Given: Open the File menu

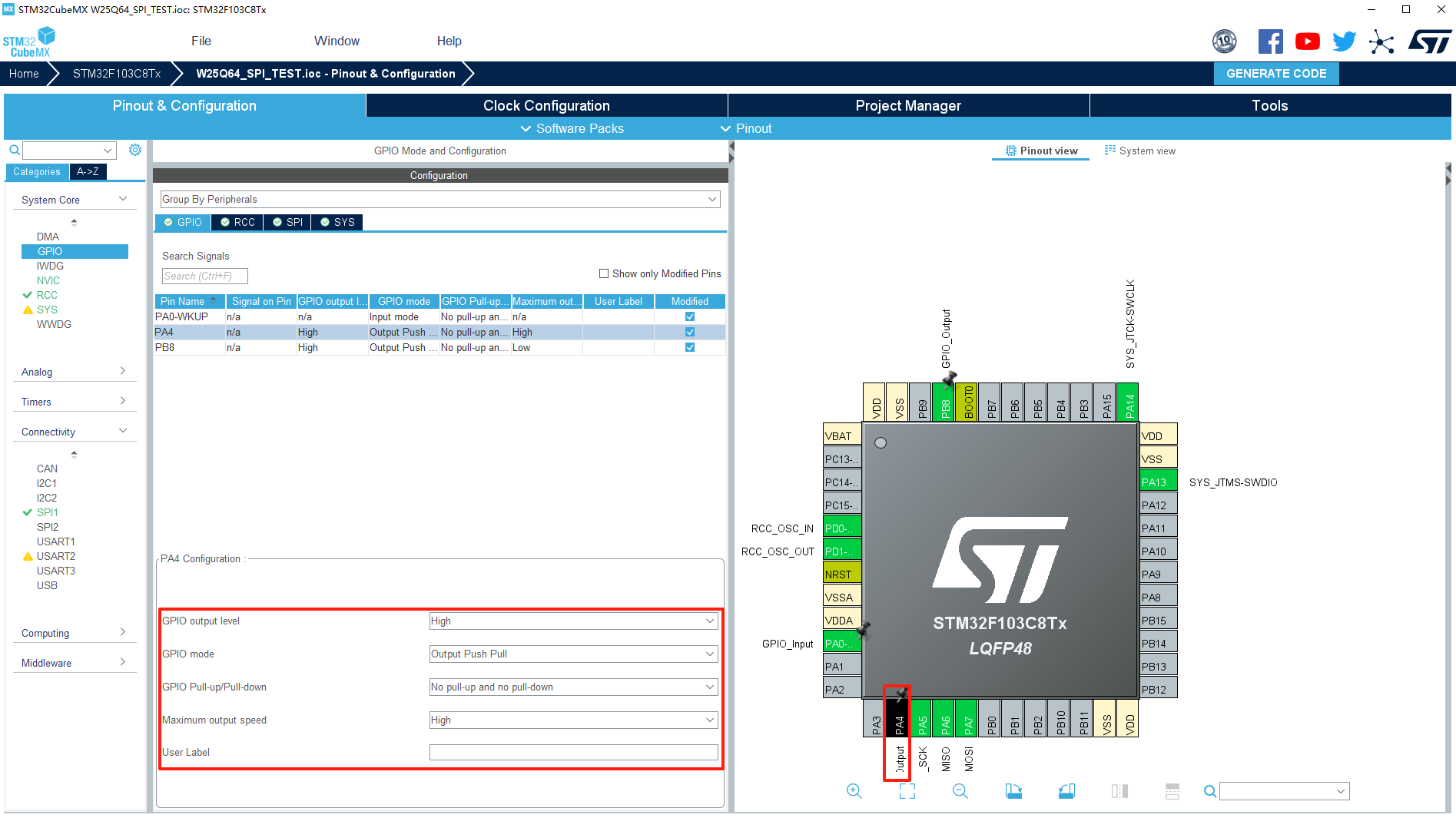Looking at the screenshot, I should pos(201,41).
